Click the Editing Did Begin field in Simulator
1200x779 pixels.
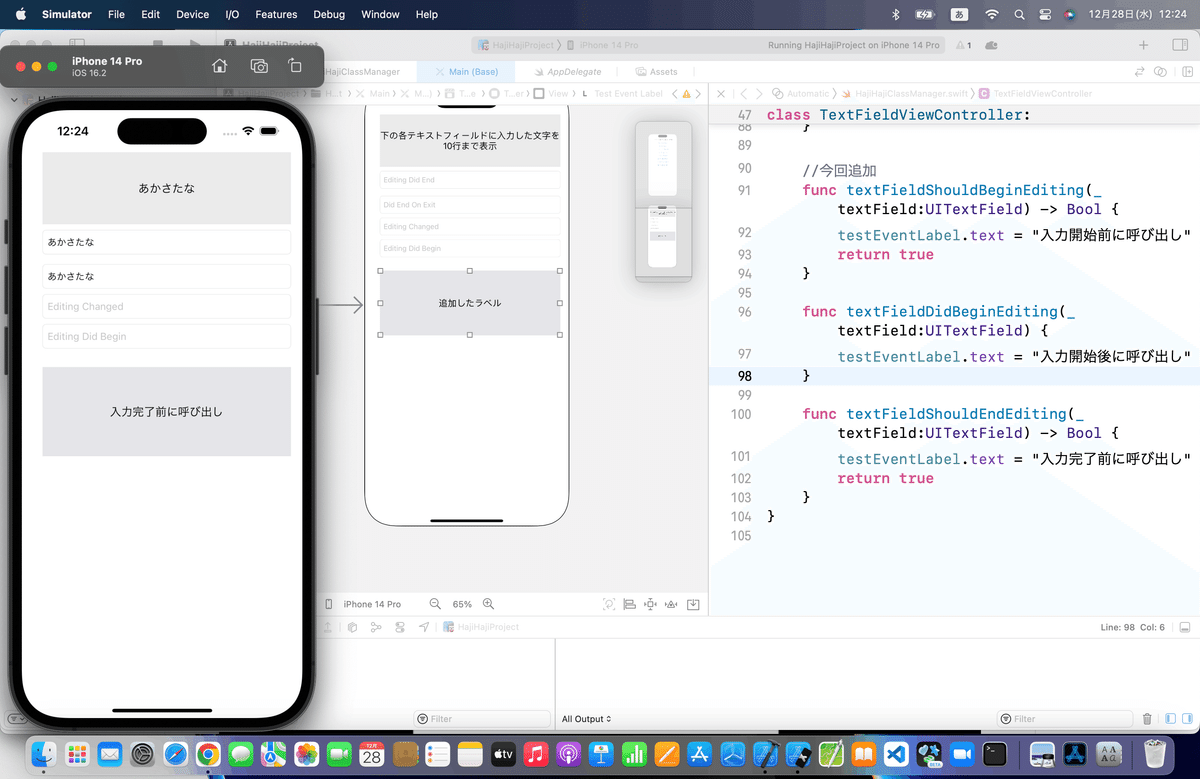(166, 337)
